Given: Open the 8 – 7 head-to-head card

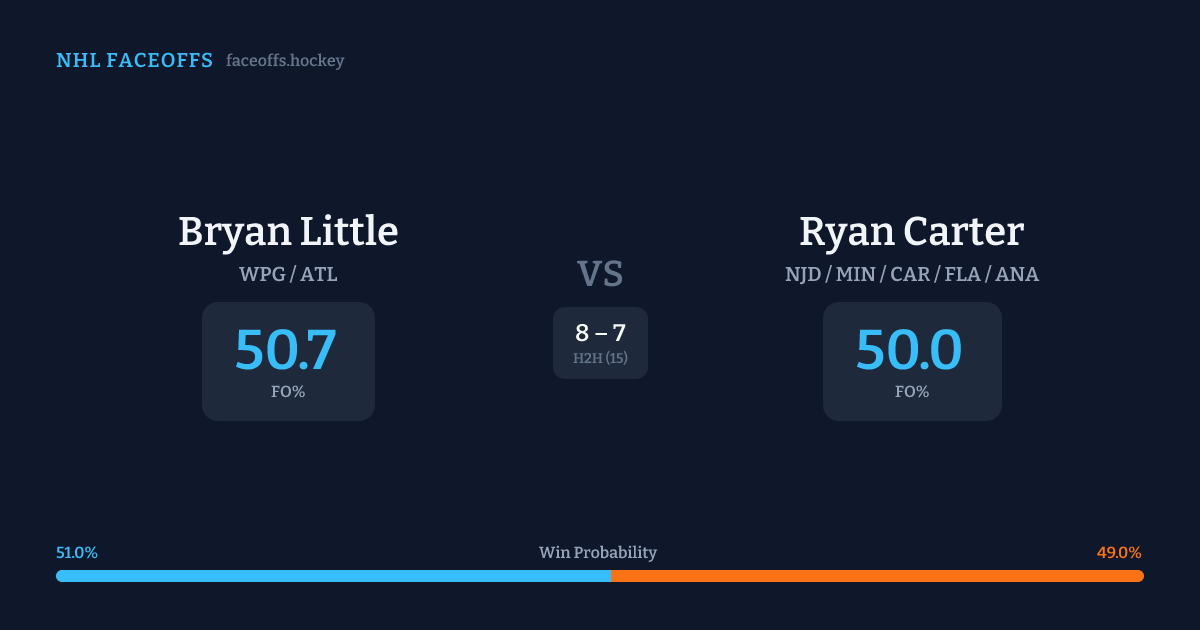Looking at the screenshot, I should [600, 343].
